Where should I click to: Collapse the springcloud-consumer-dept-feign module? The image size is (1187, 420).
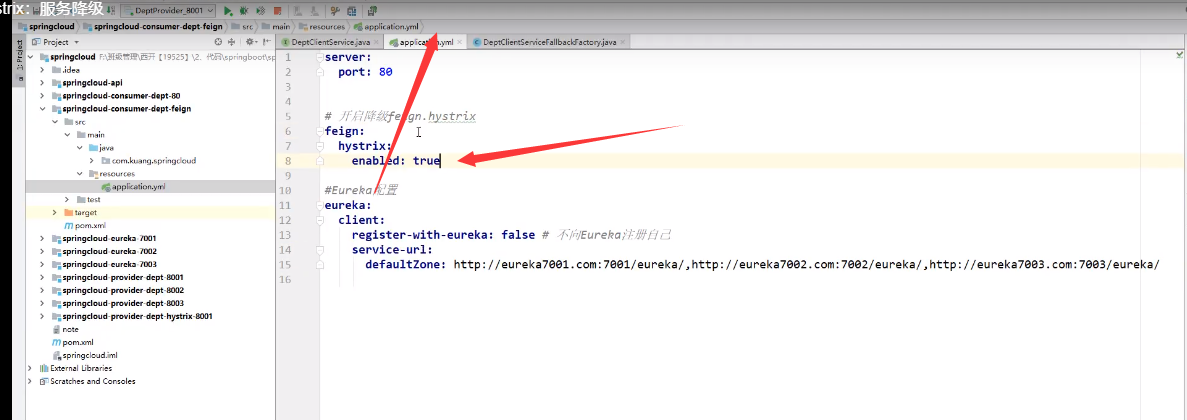point(42,108)
